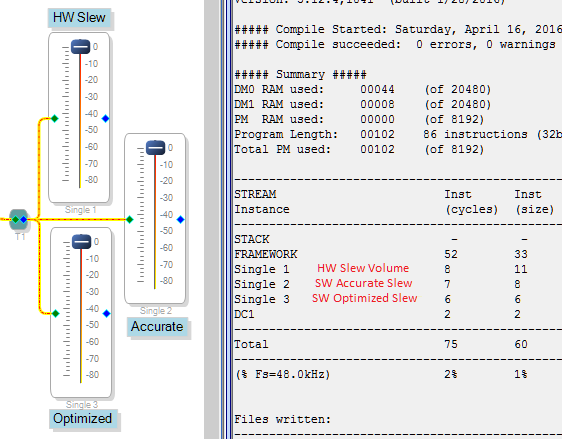Click the green input pin of Single 3
The width and height of the screenshot is (562, 439).
tap(56, 314)
